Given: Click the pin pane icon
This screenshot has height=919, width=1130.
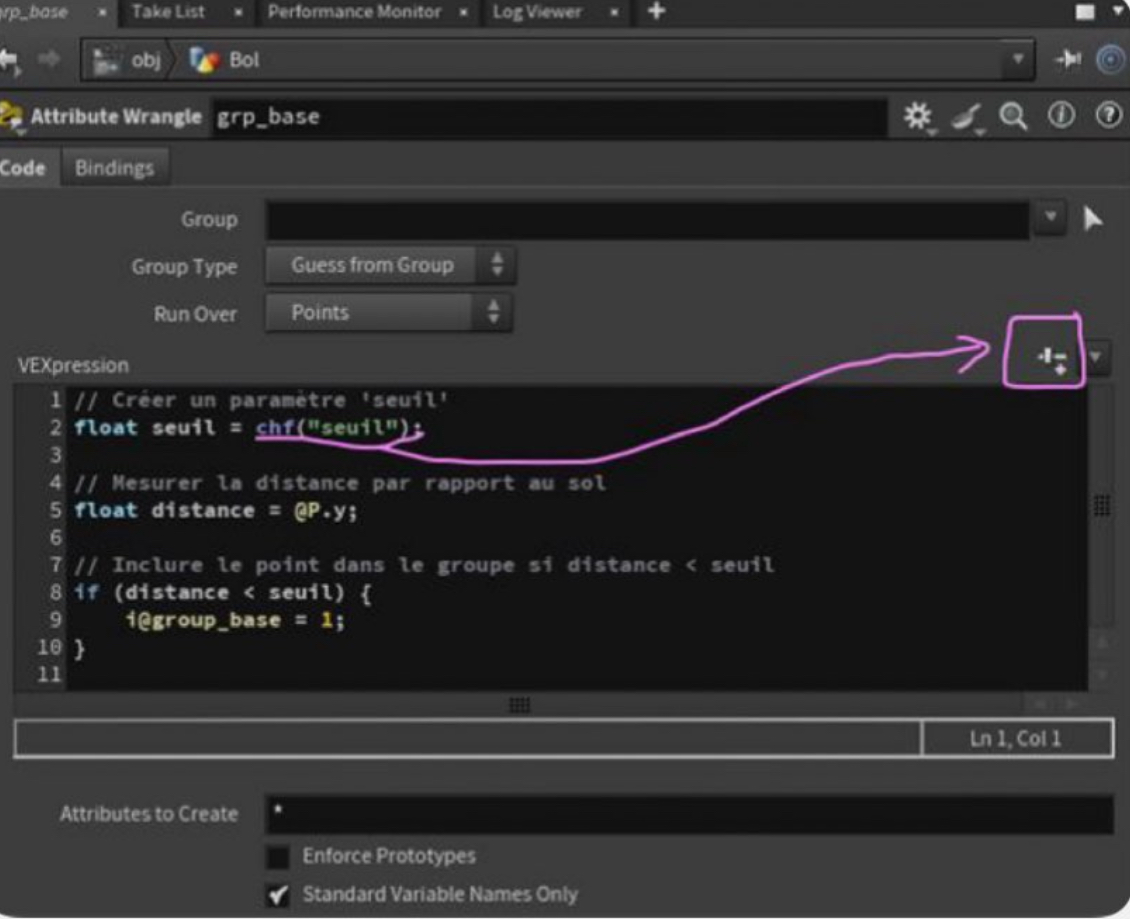Looking at the screenshot, I should coord(1066,60).
